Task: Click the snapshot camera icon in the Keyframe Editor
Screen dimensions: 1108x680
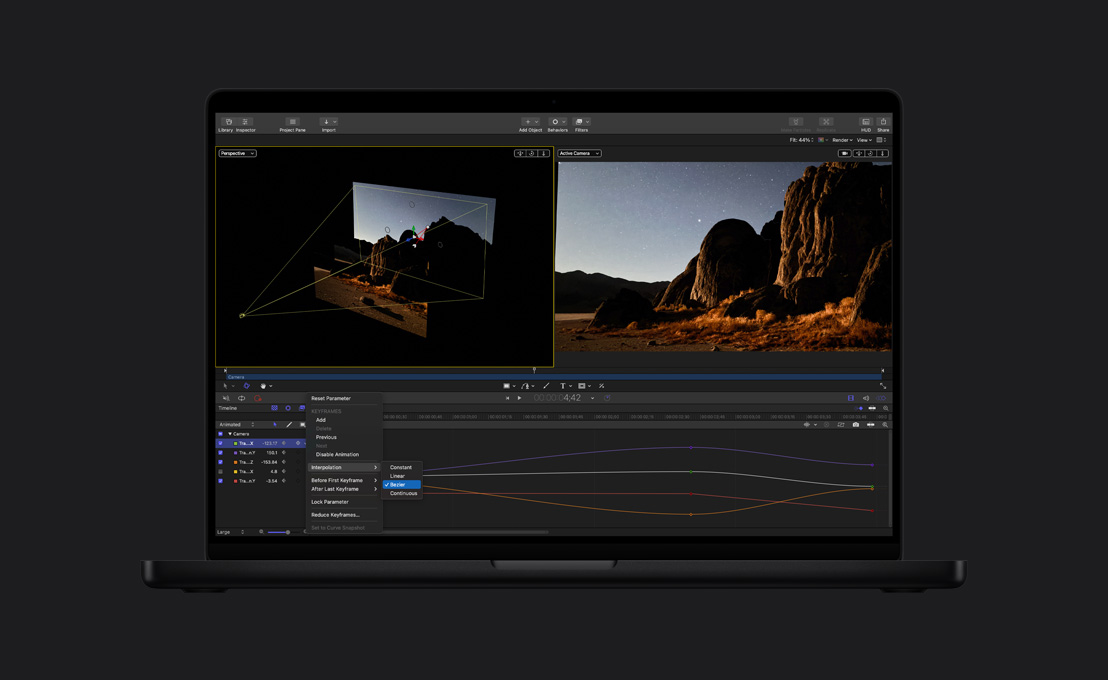Action: point(856,424)
